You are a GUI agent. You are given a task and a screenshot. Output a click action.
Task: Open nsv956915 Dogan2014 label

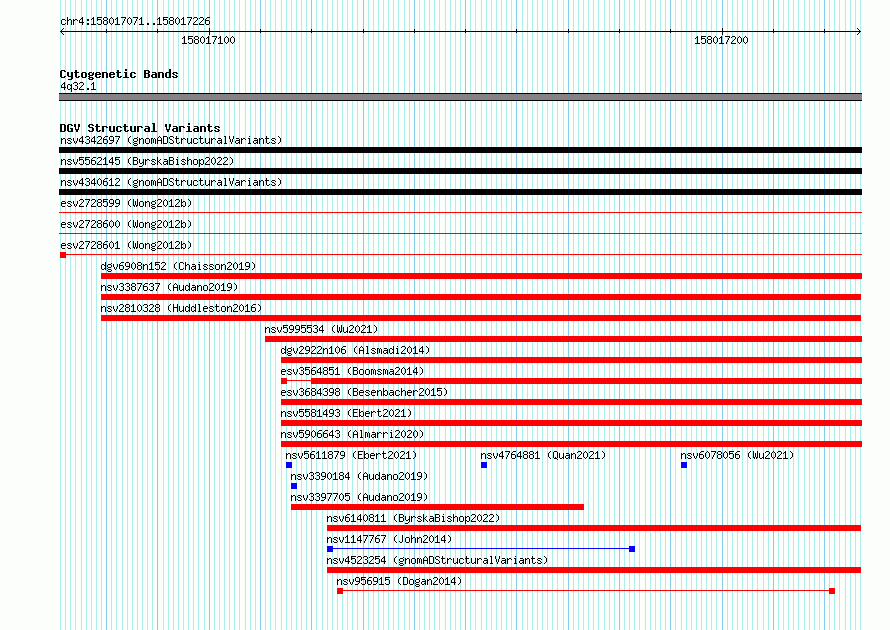[x=399, y=581]
